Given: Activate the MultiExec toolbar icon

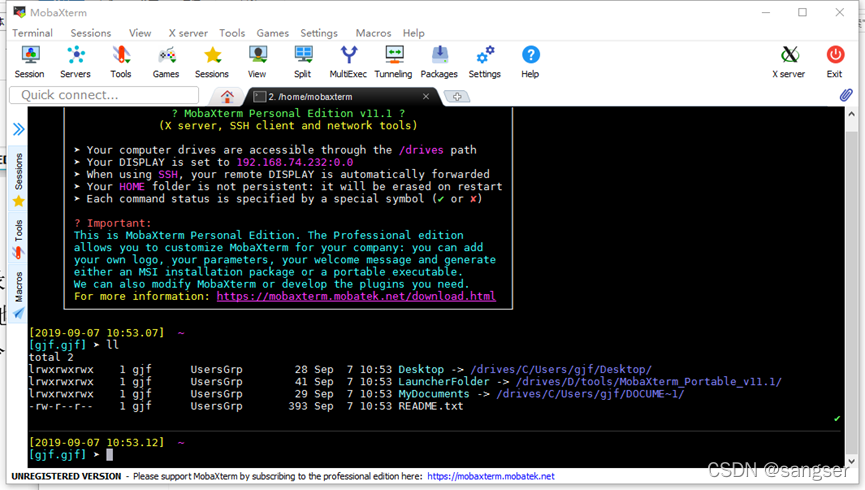Looking at the screenshot, I should tap(348, 62).
